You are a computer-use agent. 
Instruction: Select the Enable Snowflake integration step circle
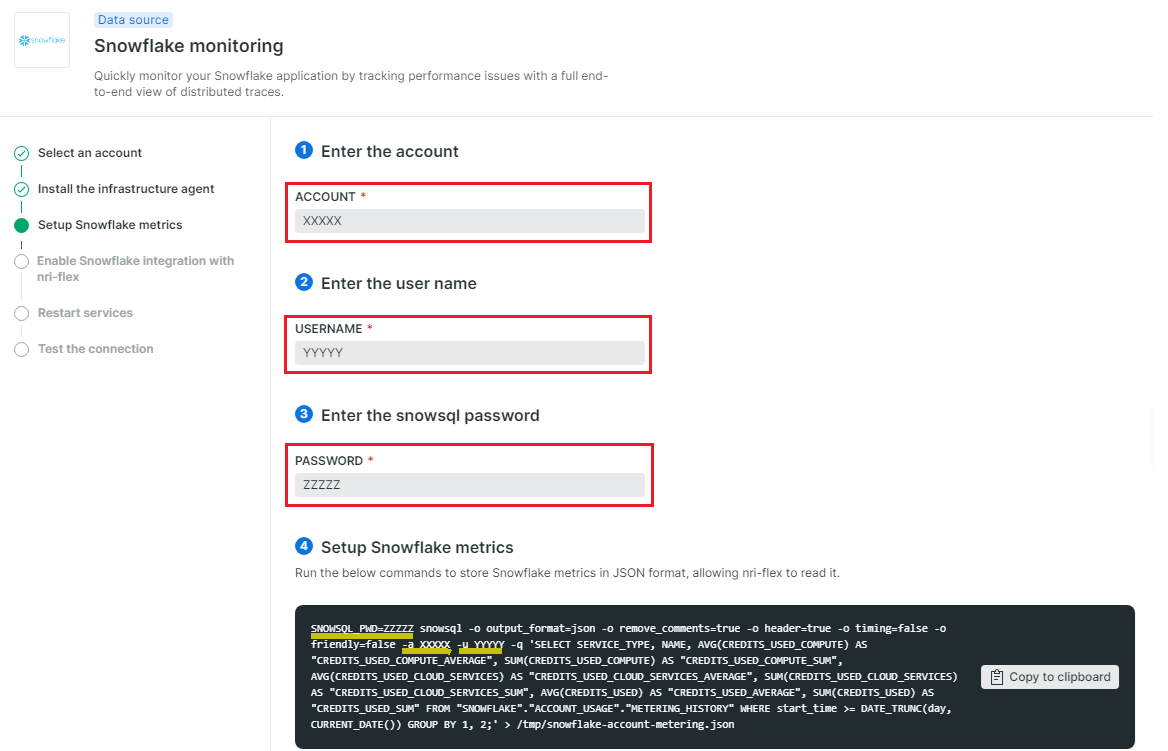pos(21,261)
